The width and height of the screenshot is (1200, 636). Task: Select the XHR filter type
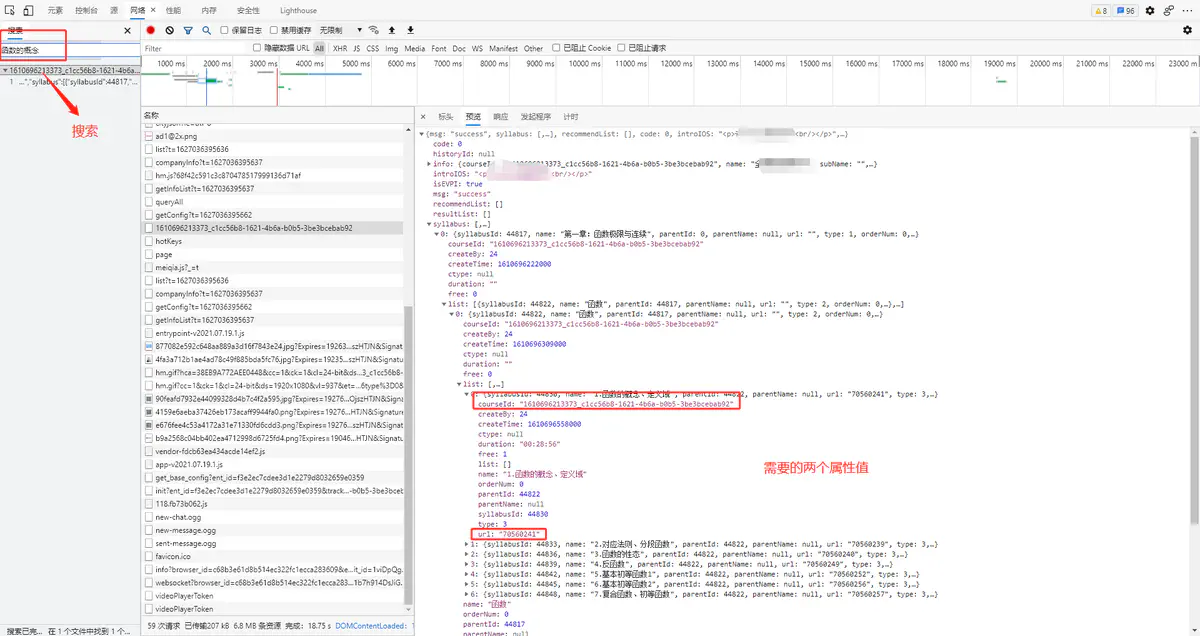pos(340,48)
